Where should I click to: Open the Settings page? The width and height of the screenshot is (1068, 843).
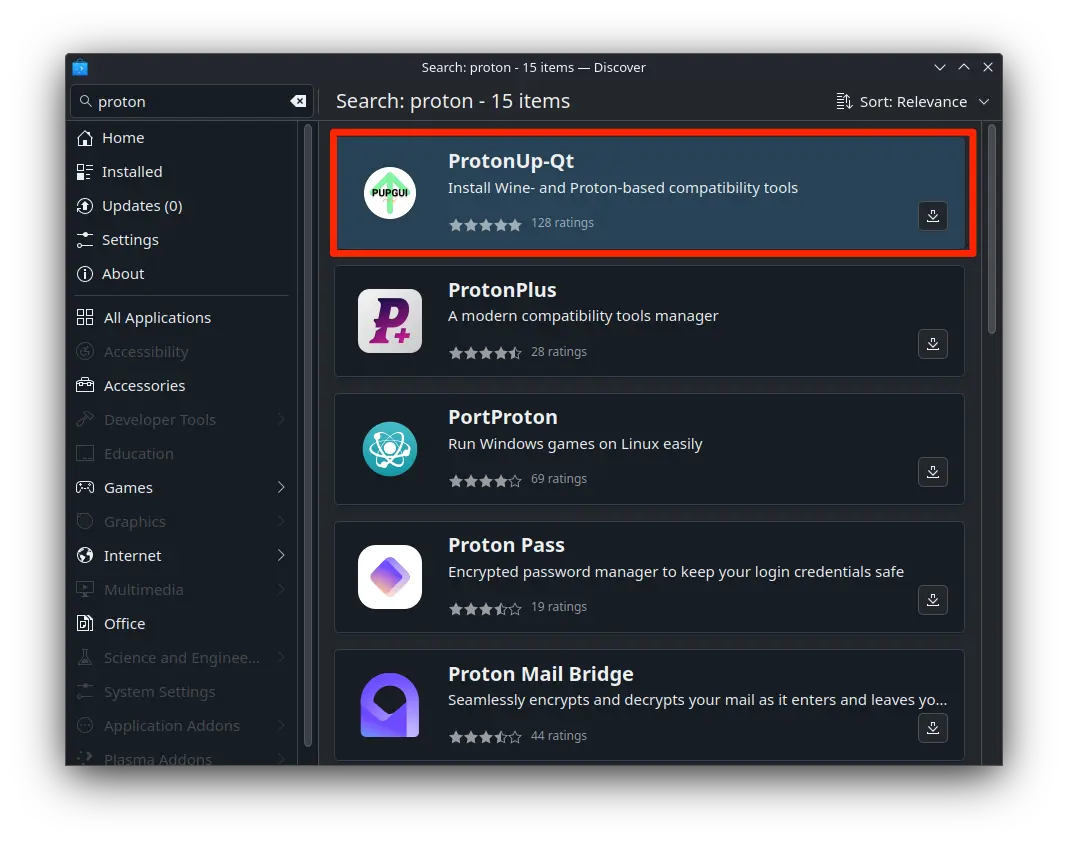click(182, 240)
